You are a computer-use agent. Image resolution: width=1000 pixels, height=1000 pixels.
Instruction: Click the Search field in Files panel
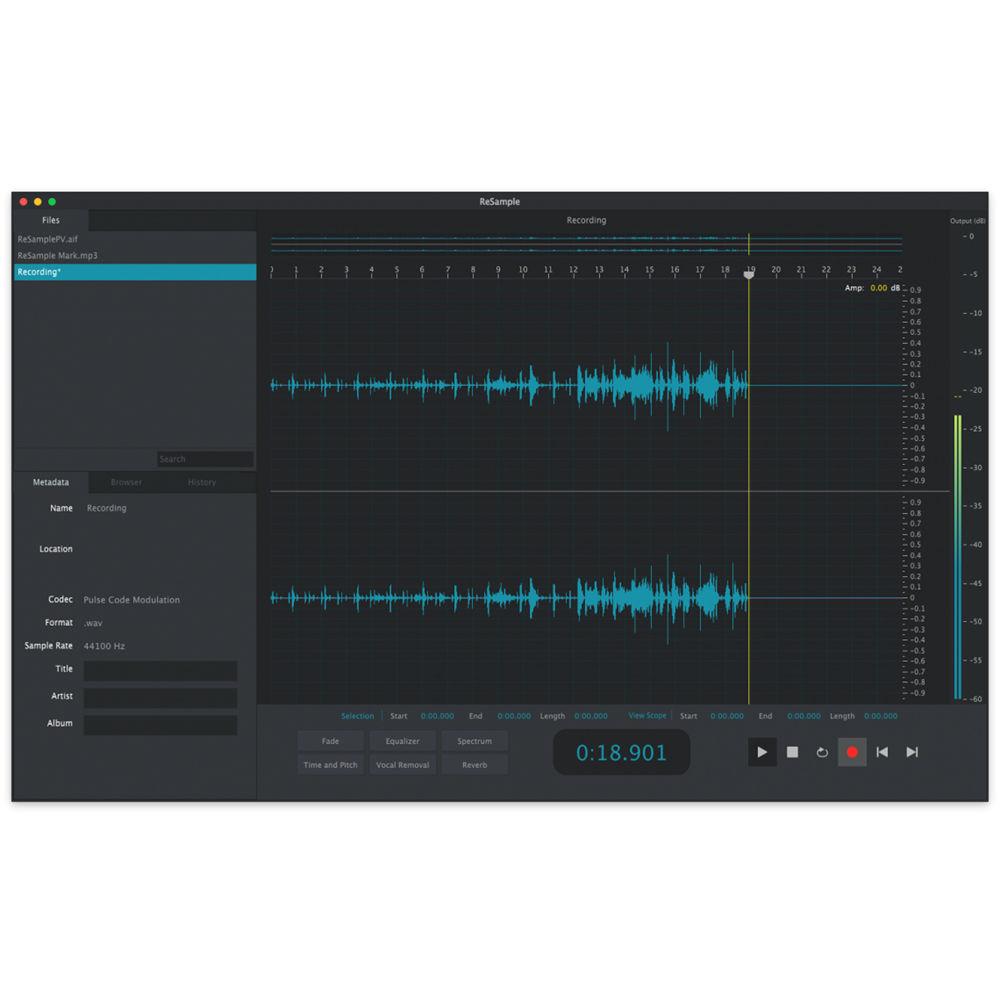(205, 459)
